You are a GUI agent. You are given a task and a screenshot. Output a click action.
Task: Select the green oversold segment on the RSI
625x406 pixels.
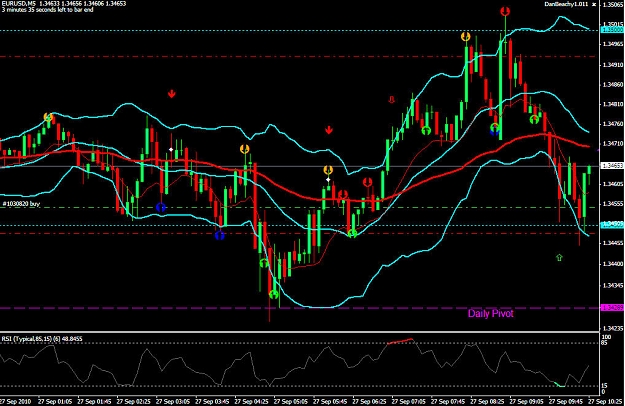point(559,384)
